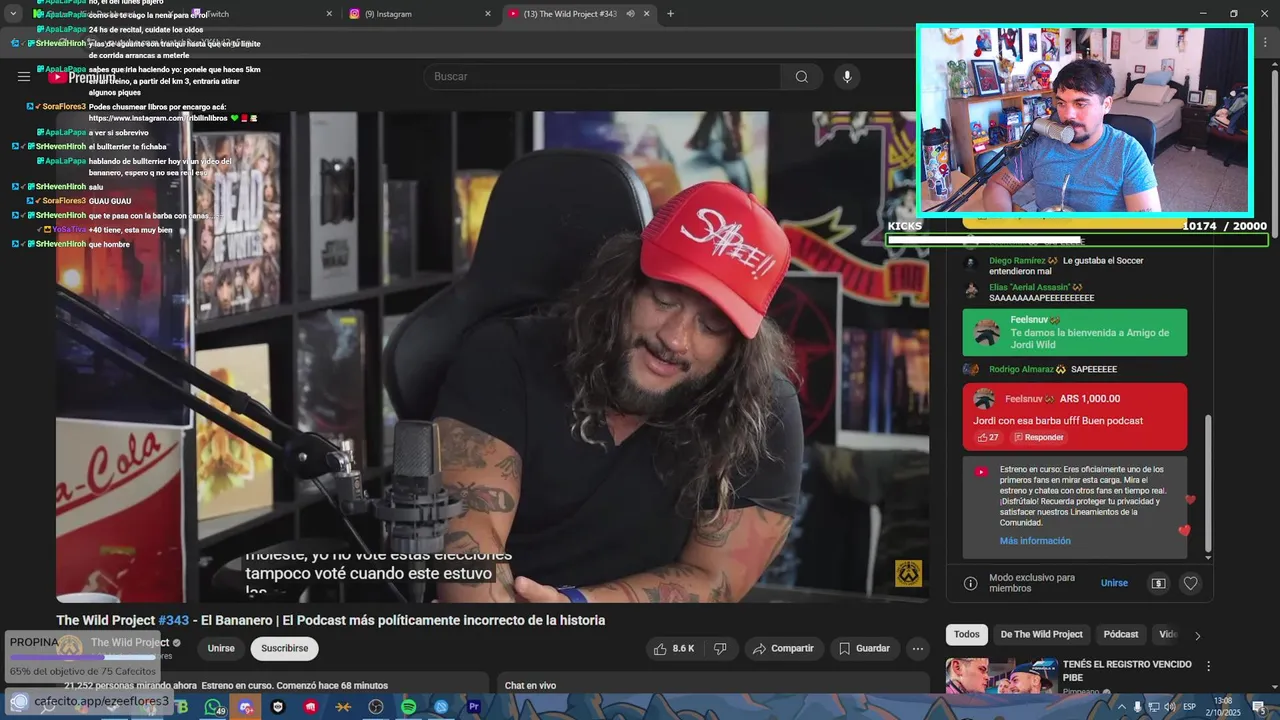Open Discord from the taskbar

(x=246, y=707)
